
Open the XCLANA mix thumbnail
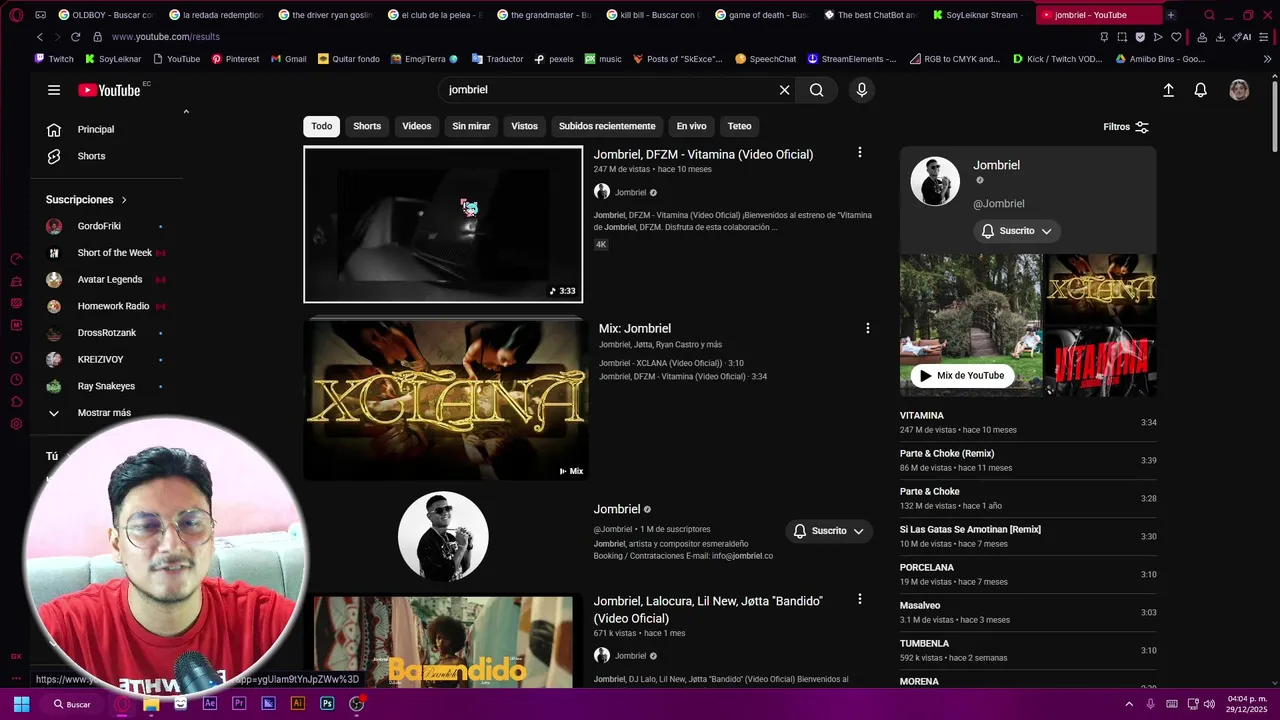pyautogui.click(x=446, y=400)
